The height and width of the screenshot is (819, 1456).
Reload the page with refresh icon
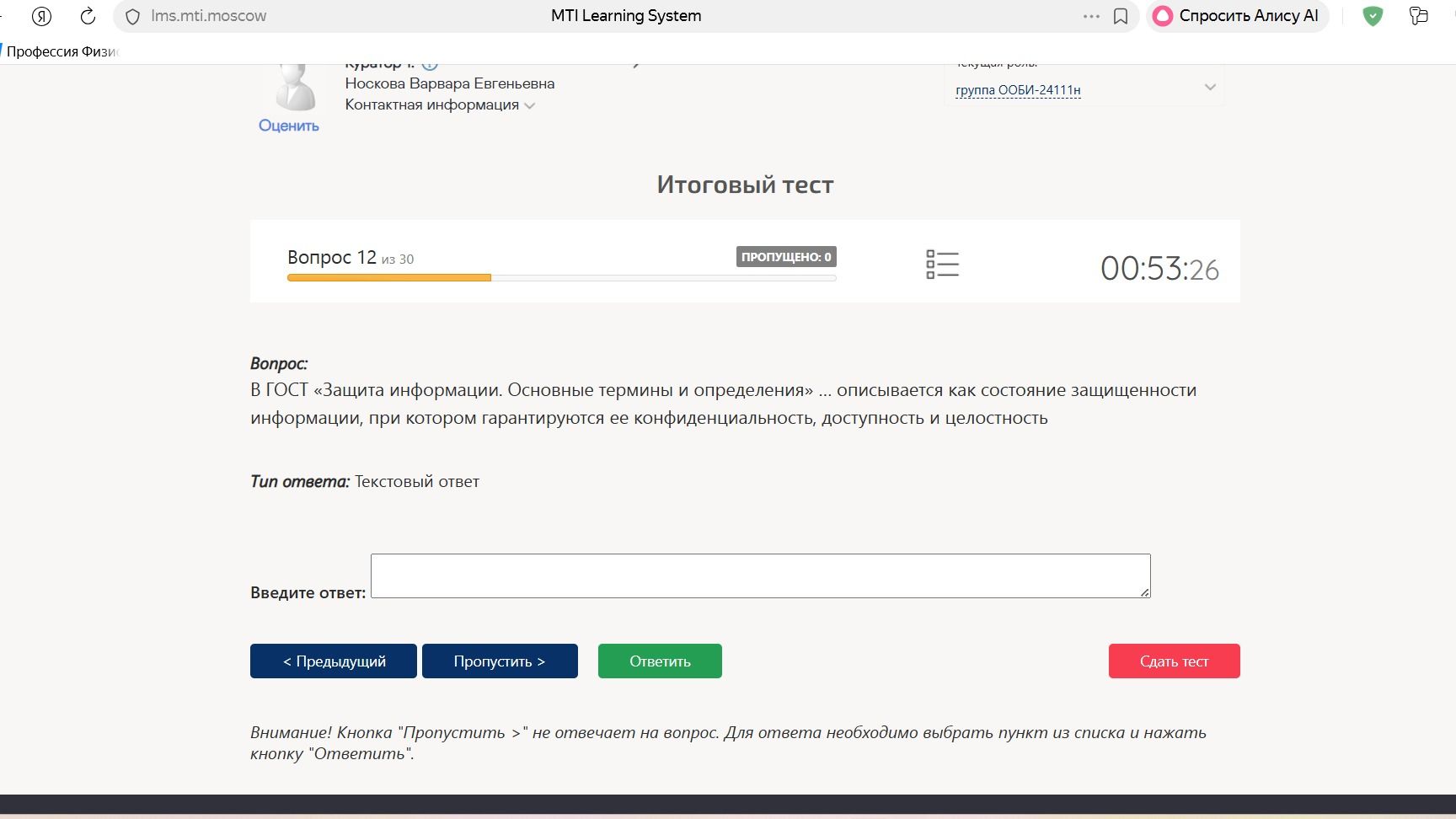coord(88,16)
